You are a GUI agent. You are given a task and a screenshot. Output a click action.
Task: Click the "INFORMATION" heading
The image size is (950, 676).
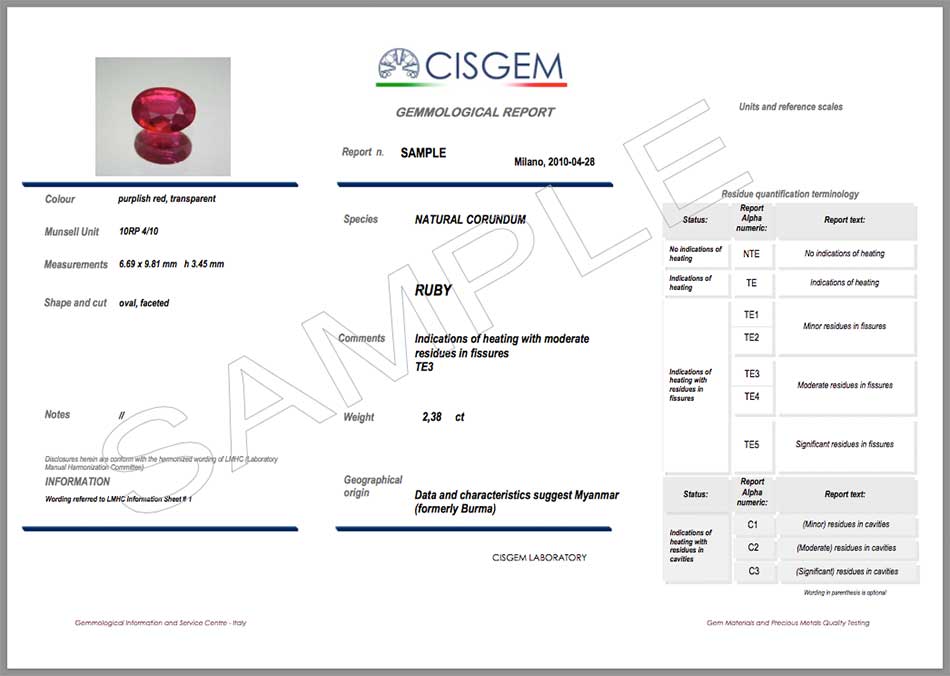[78, 482]
